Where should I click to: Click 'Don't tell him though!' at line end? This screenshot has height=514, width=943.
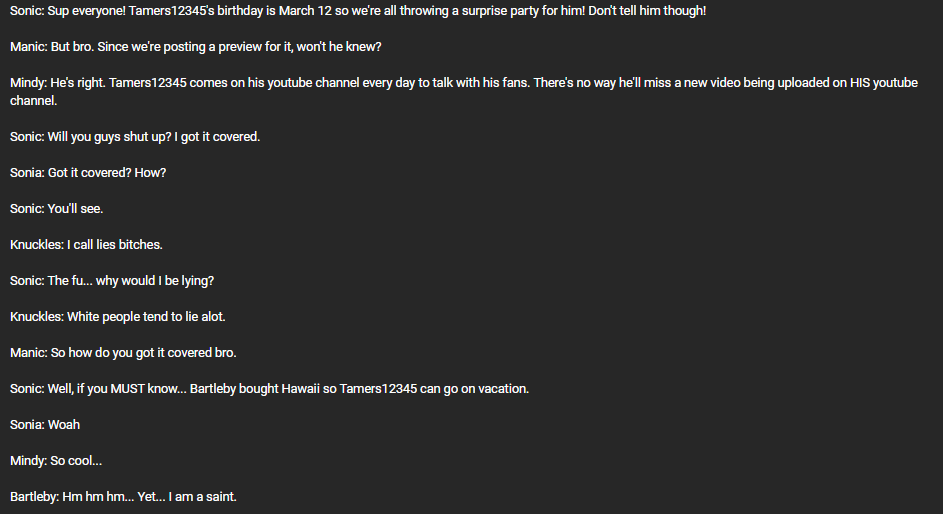click(647, 11)
